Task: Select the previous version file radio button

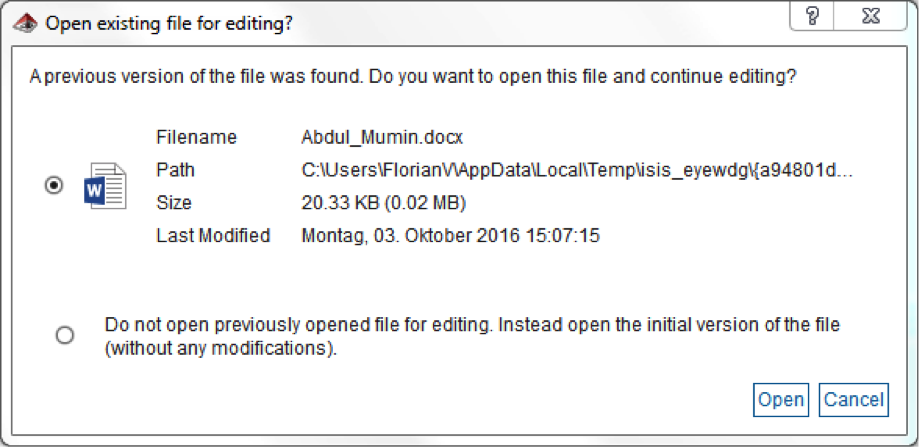Action: point(54,186)
